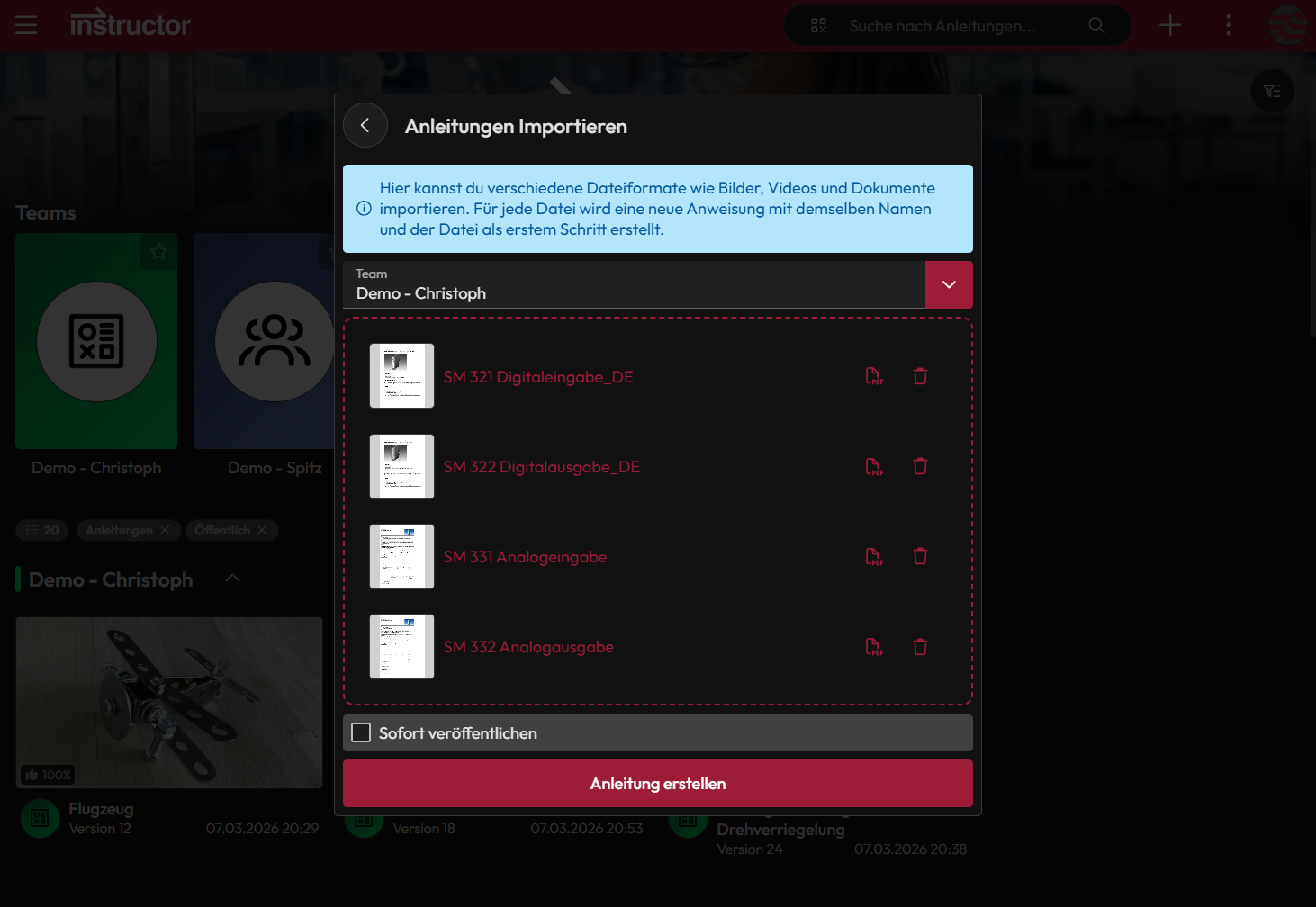
Task: Open SM 331 Analogeingabe file entry
Action: click(525, 557)
